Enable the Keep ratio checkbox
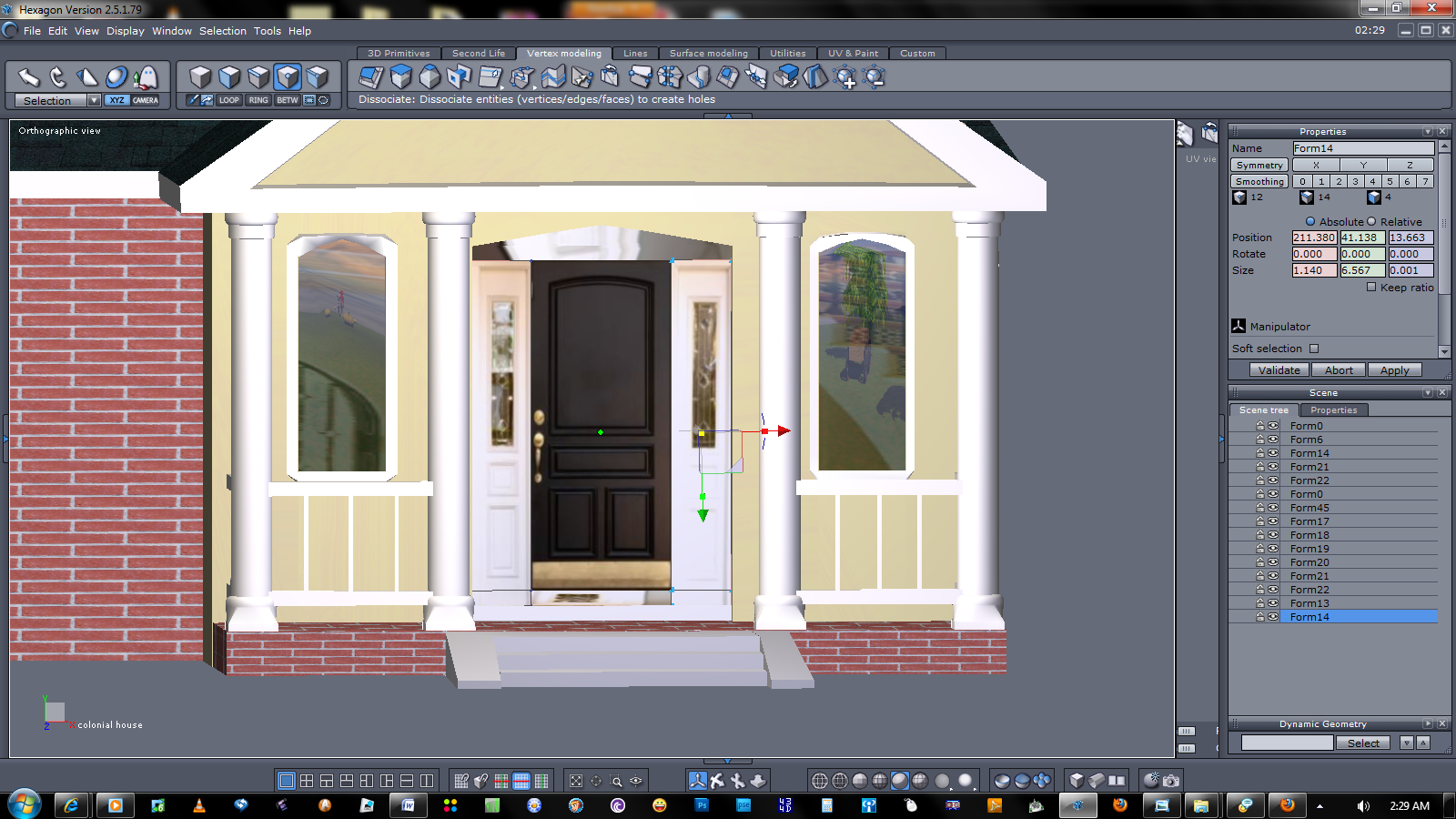 (1371, 287)
